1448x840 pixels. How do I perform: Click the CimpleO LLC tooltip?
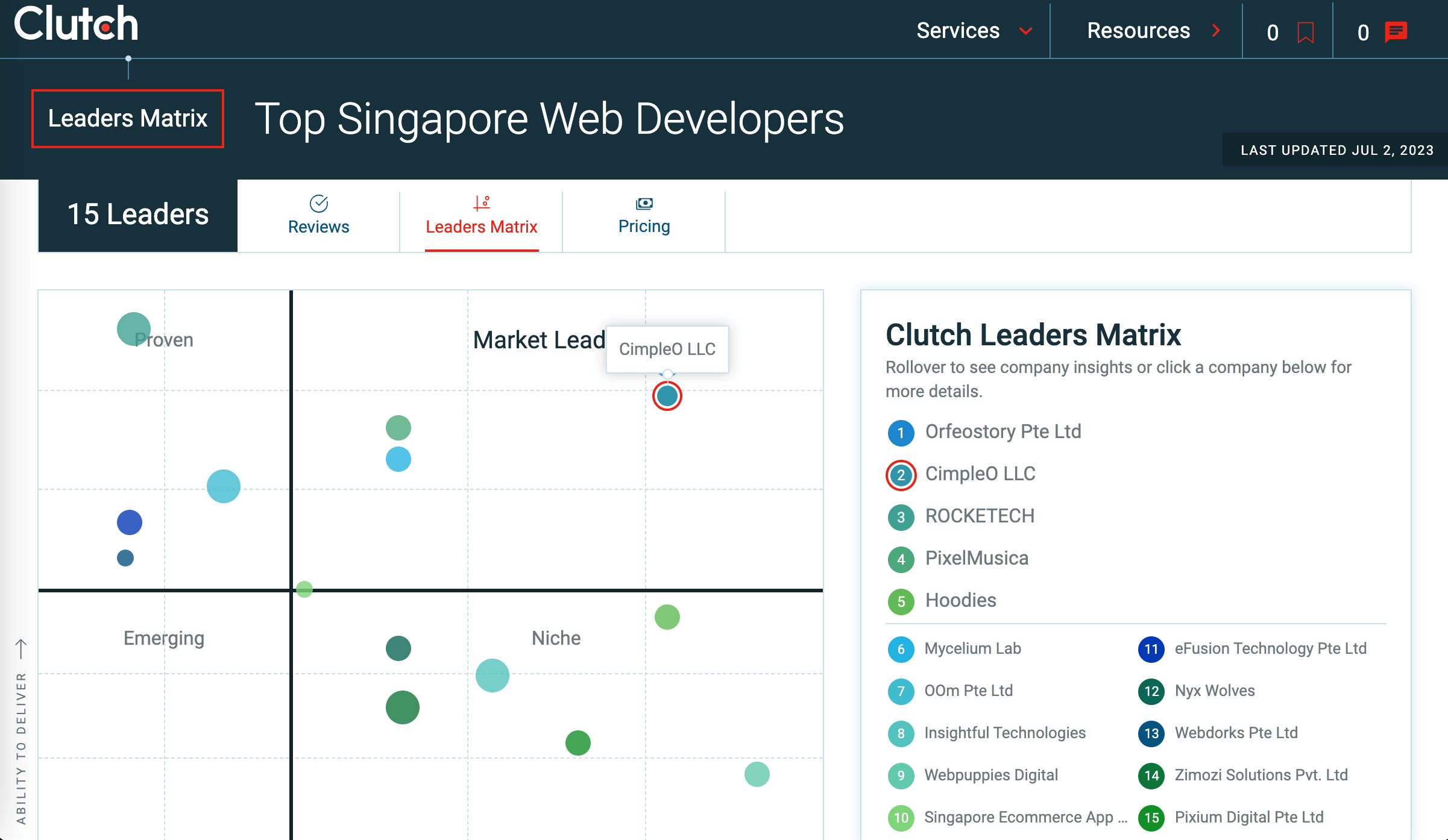(x=667, y=349)
